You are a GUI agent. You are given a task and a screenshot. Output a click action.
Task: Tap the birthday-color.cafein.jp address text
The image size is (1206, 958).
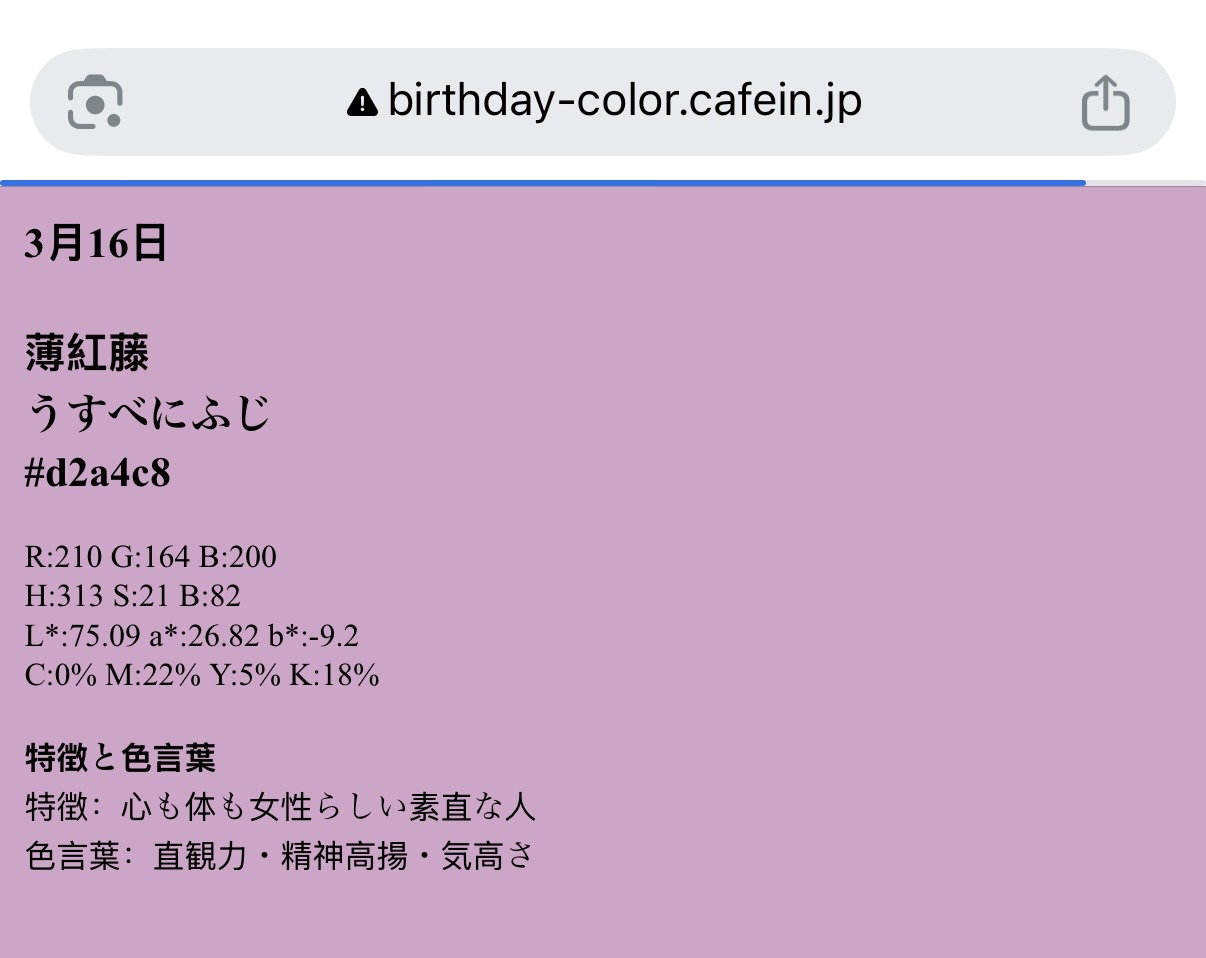point(624,101)
